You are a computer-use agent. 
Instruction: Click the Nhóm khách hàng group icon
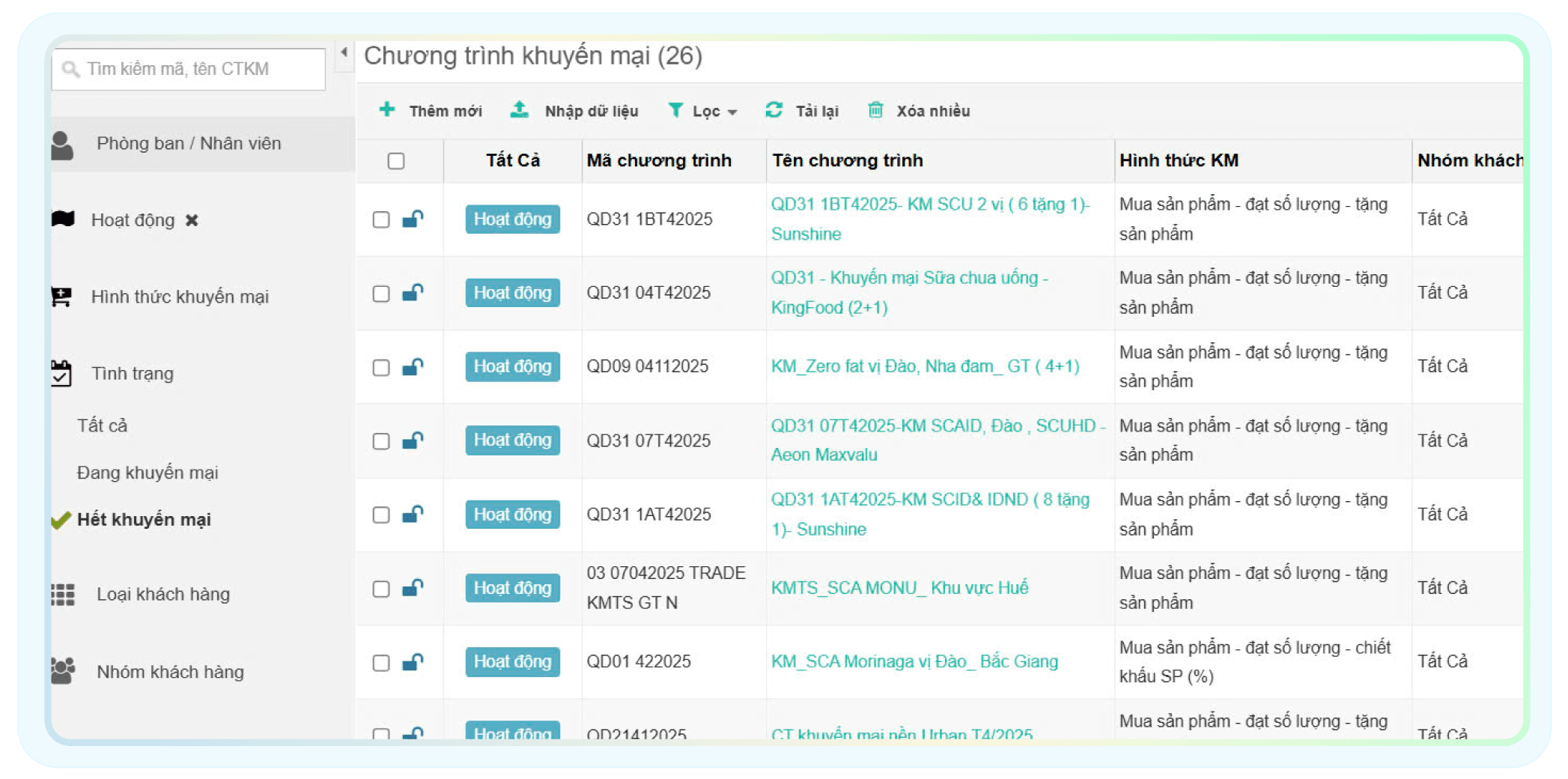pos(63,670)
